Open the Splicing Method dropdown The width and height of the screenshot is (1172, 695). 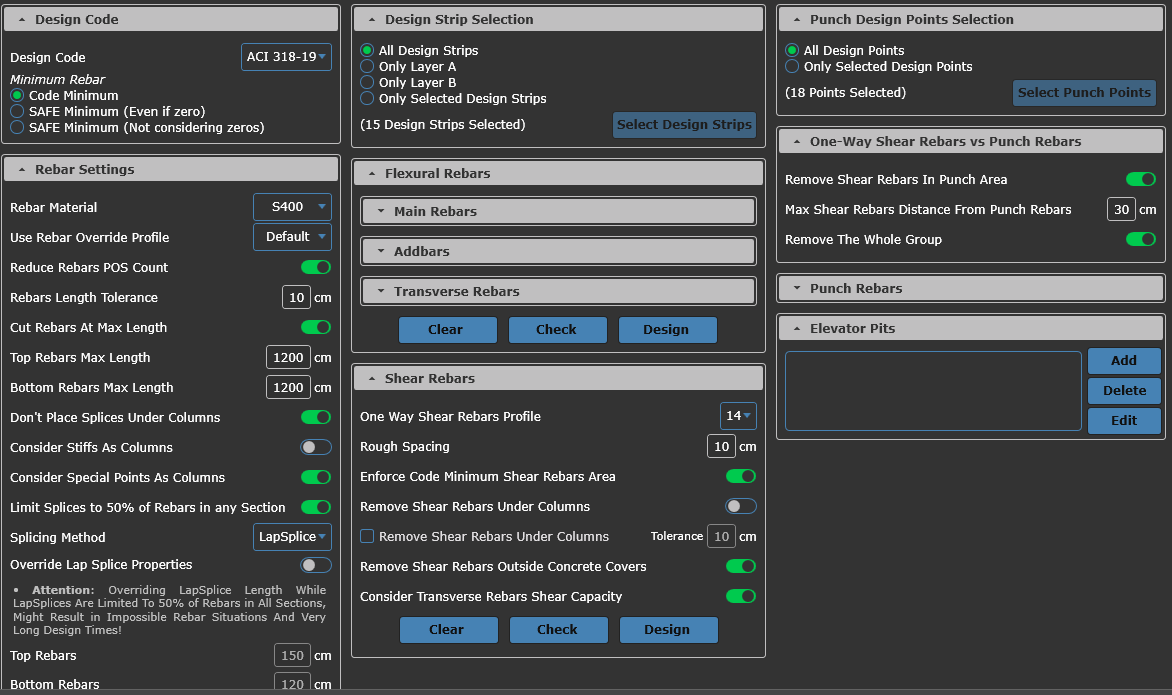tap(292, 537)
